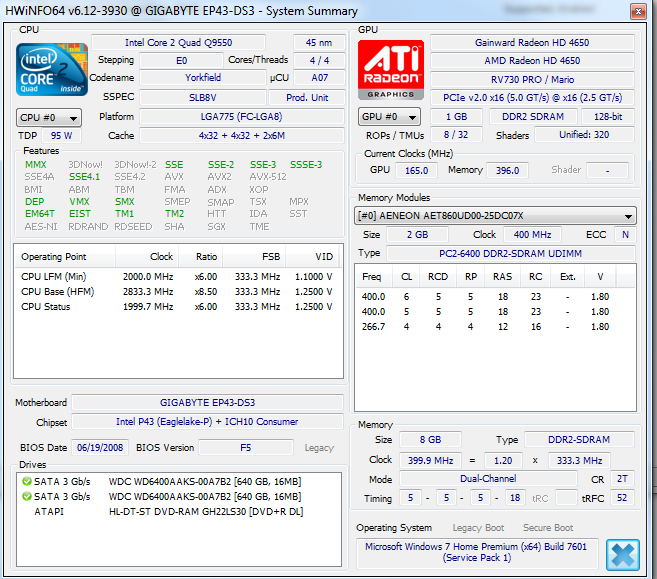Select the CPU LFM (Min) row
Screen dimensions: 657x579
pyautogui.click(x=178, y=277)
